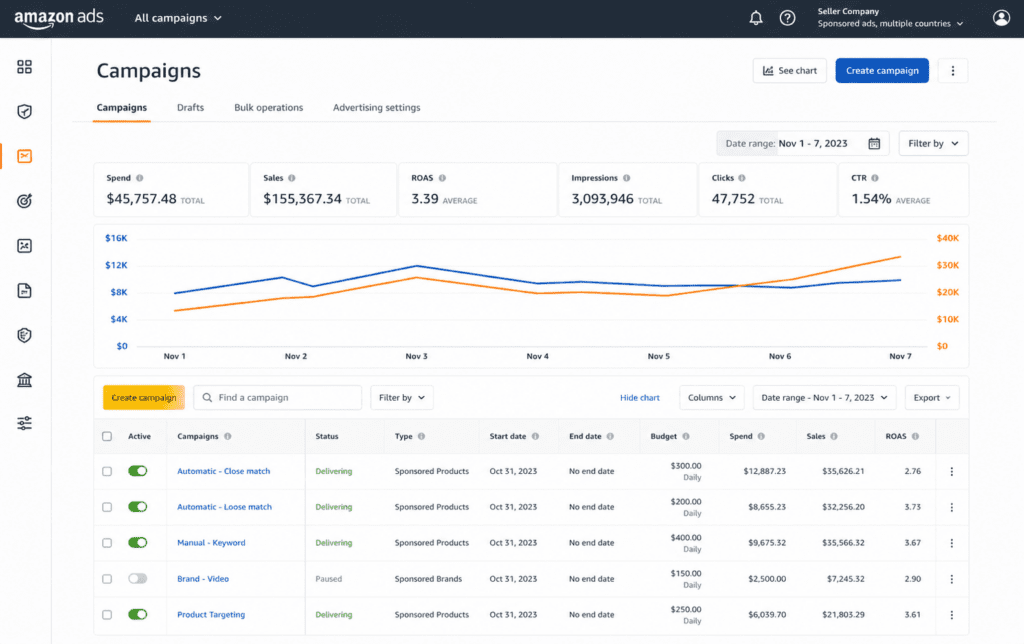Check the Manual - Keyword row checkbox

click(107, 543)
